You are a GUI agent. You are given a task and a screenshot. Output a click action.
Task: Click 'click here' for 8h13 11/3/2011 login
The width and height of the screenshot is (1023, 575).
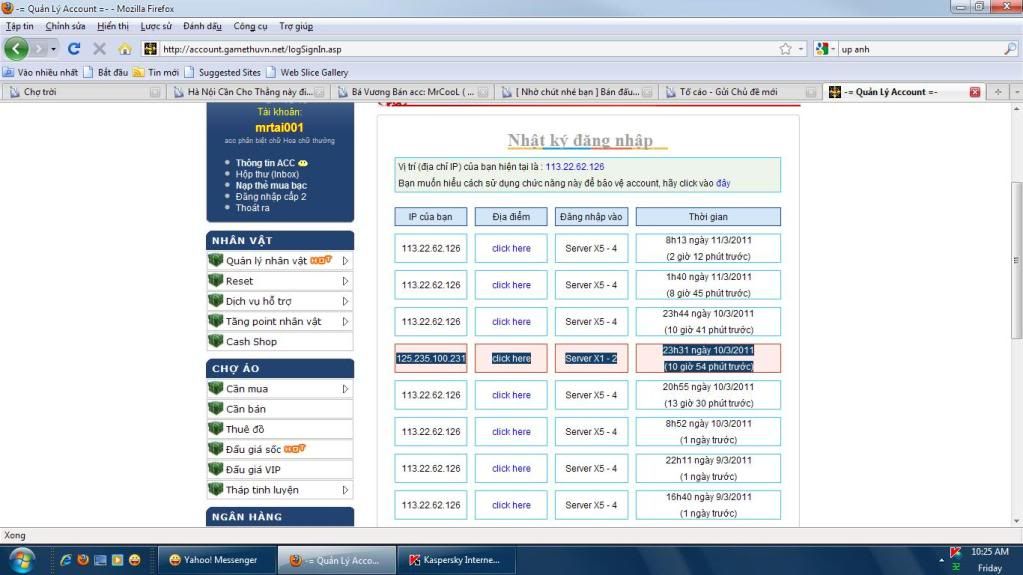[511, 248]
